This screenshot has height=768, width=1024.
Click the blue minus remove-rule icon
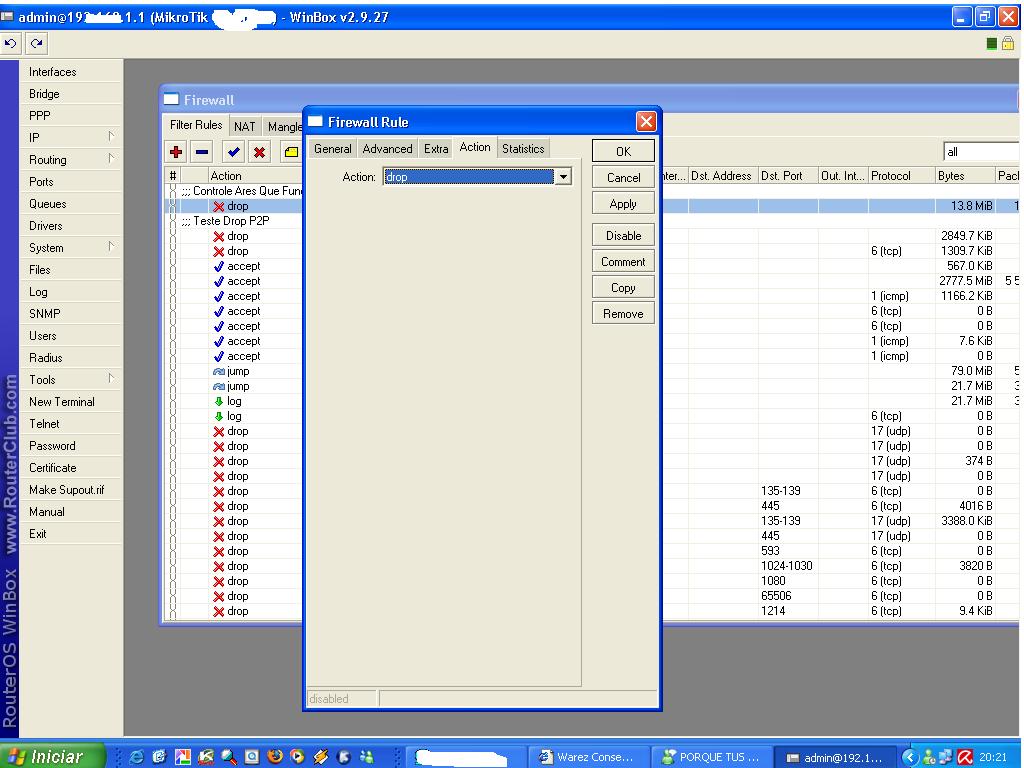(x=202, y=152)
